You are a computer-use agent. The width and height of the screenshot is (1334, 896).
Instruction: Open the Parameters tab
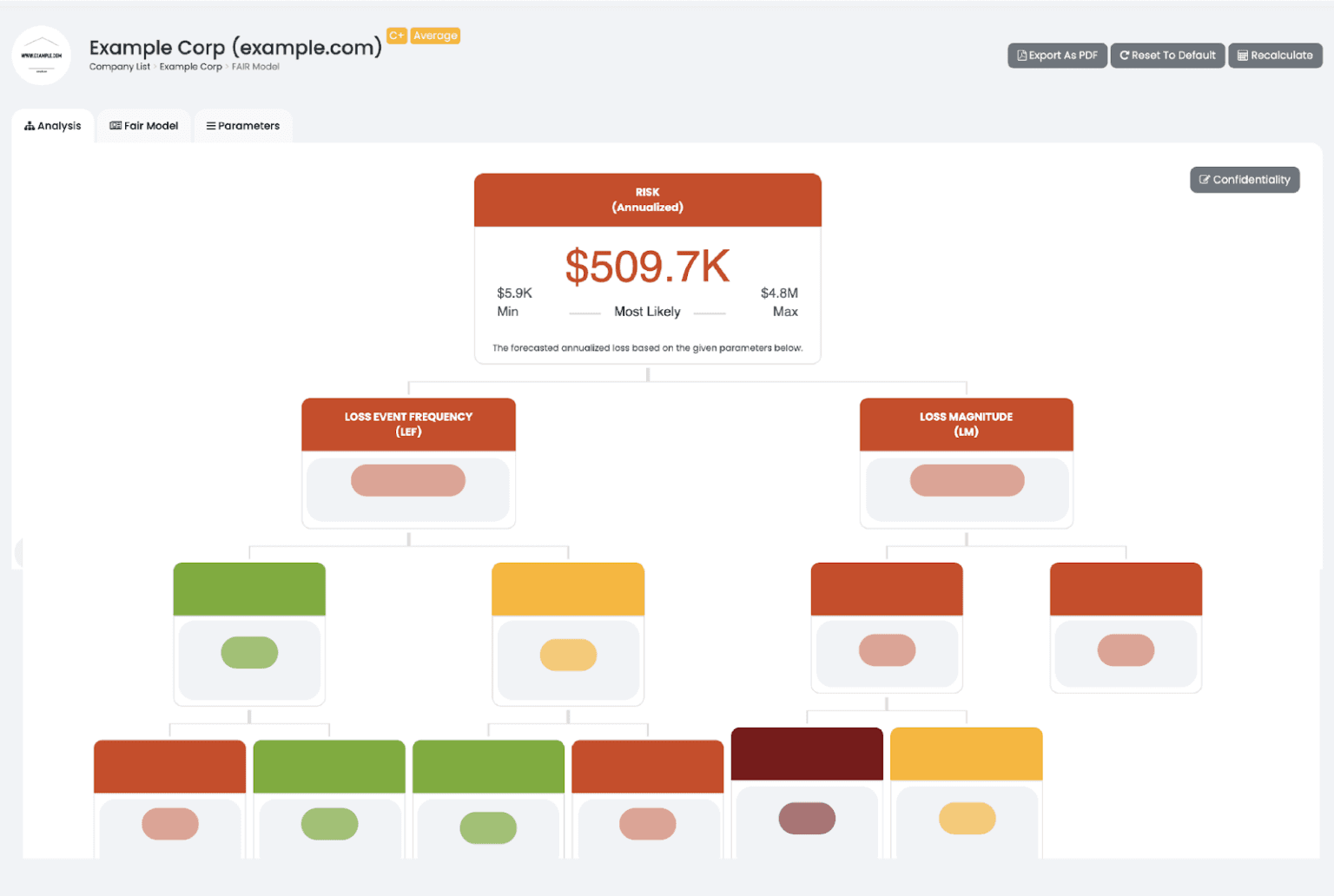[243, 126]
